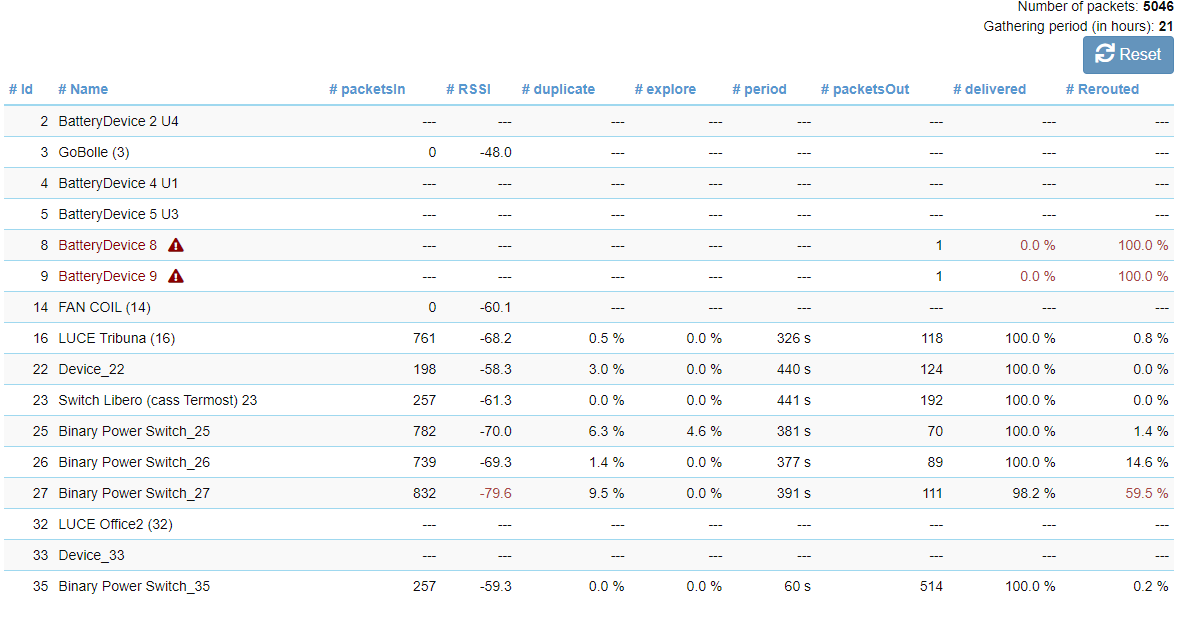This screenshot has height=627, width=1191.
Task: Sort by RSSI column header
Action: tap(468, 89)
